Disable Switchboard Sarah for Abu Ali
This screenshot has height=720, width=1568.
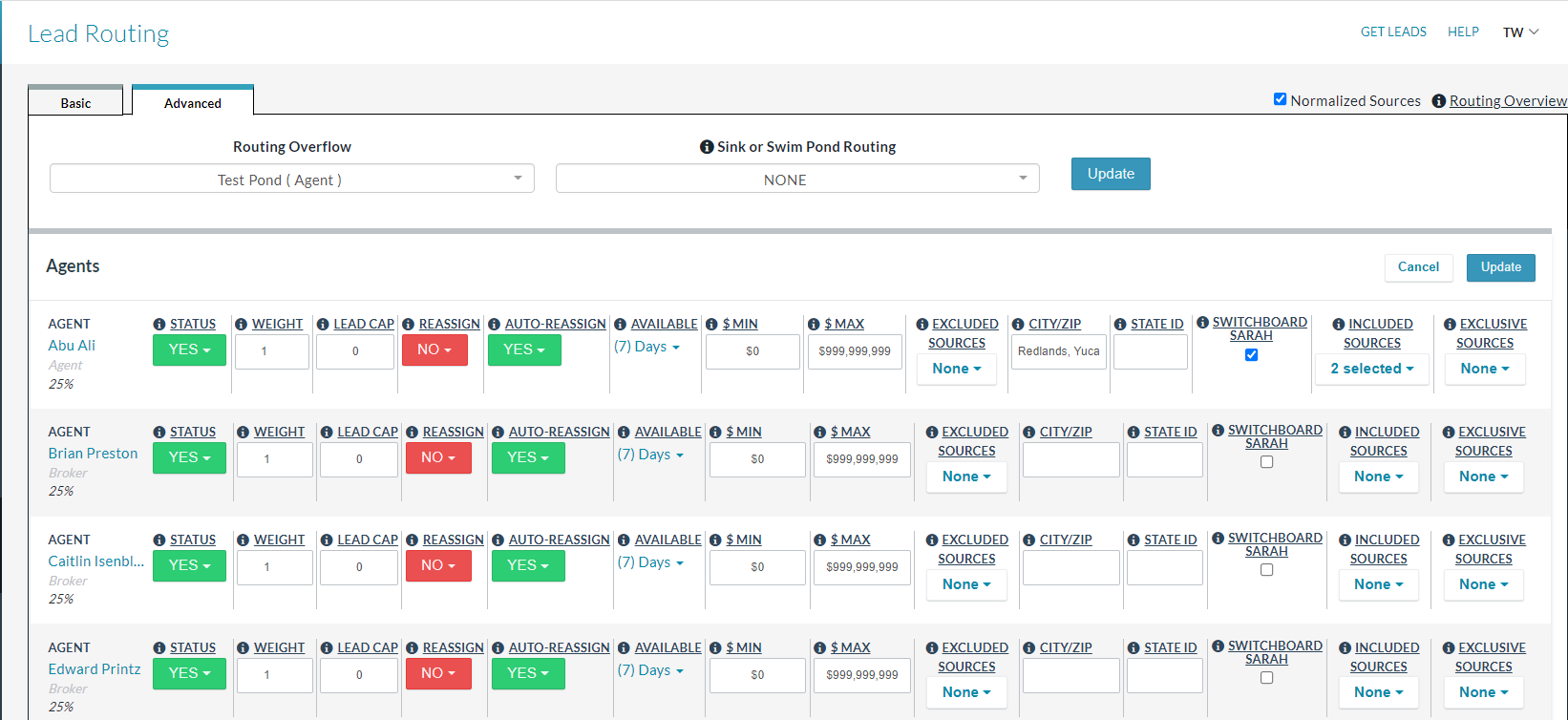(1251, 355)
